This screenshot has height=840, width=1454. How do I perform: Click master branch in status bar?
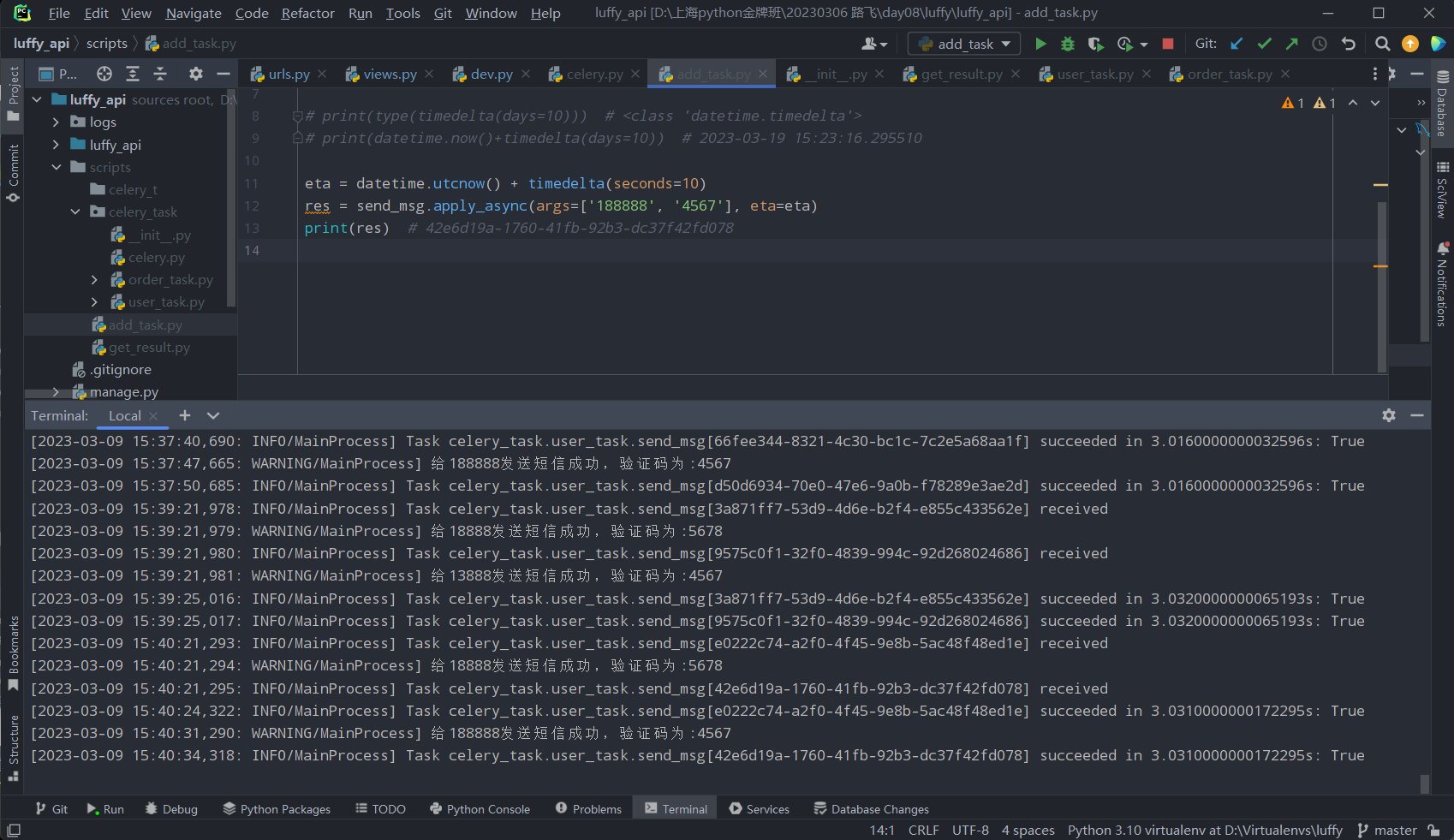point(1387,831)
